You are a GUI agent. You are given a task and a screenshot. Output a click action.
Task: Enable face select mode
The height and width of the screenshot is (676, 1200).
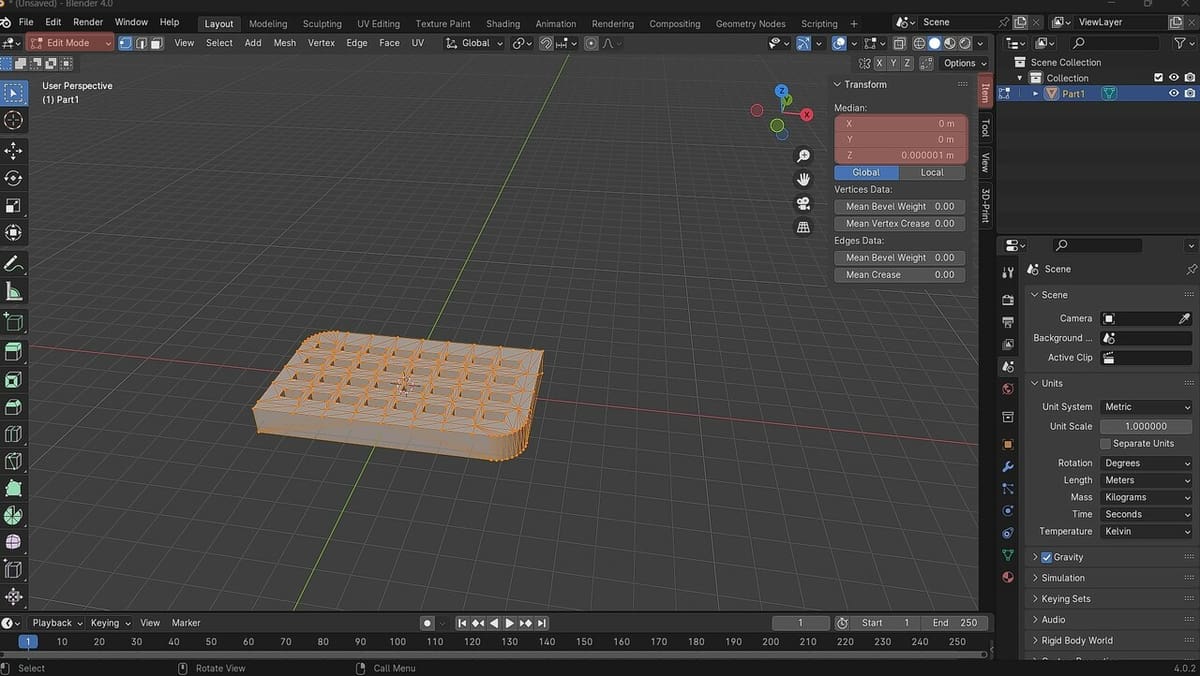coord(156,43)
